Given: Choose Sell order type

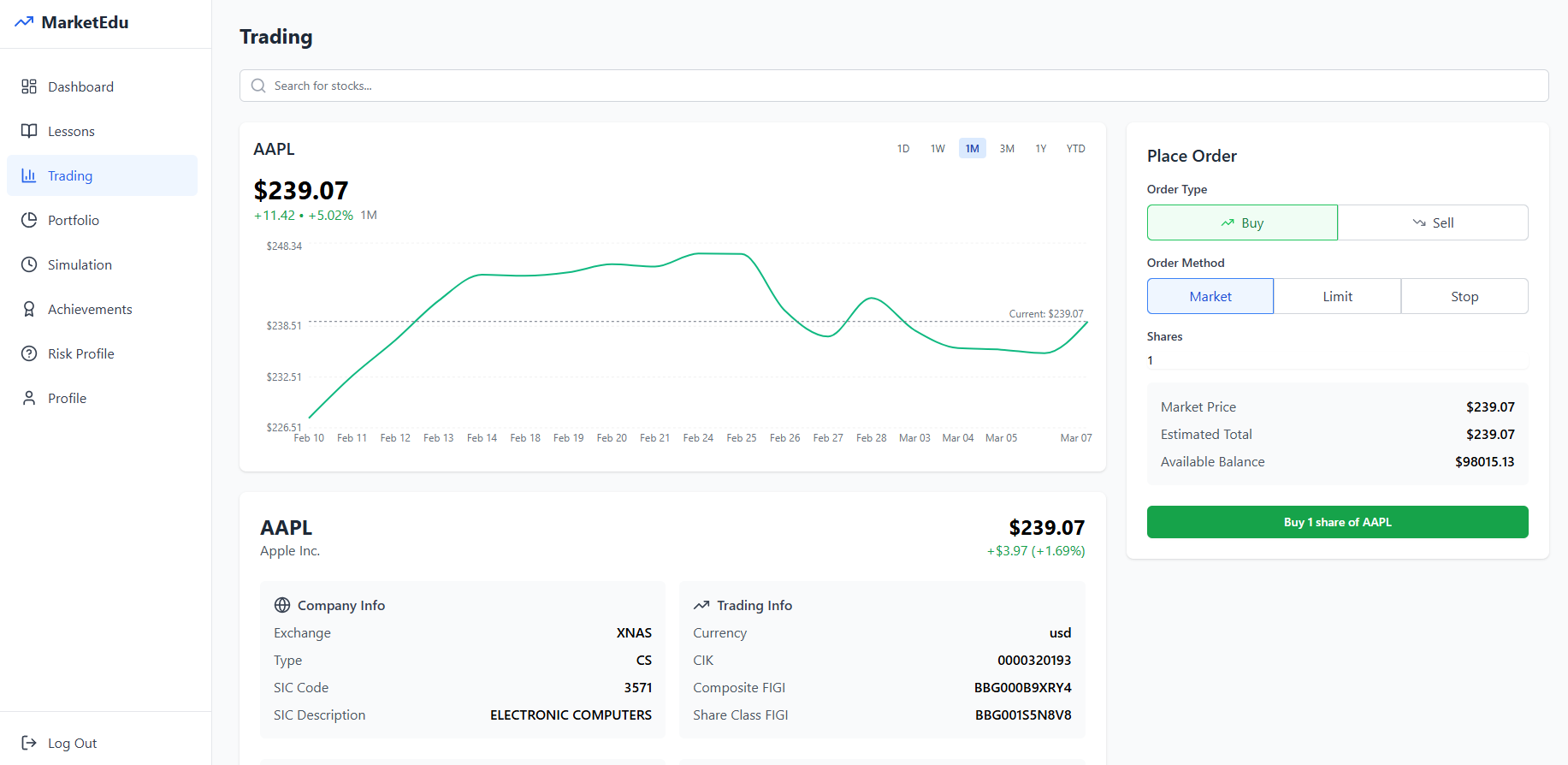Looking at the screenshot, I should [1433, 222].
